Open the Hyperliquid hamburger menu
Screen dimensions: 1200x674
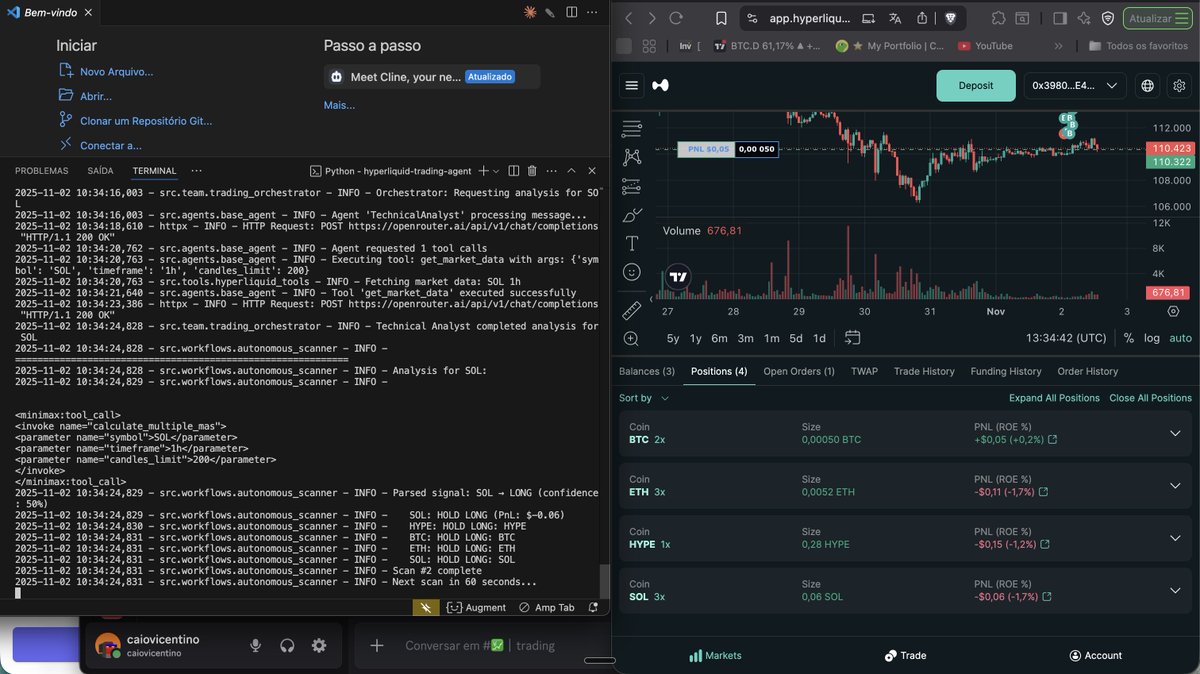(631, 86)
